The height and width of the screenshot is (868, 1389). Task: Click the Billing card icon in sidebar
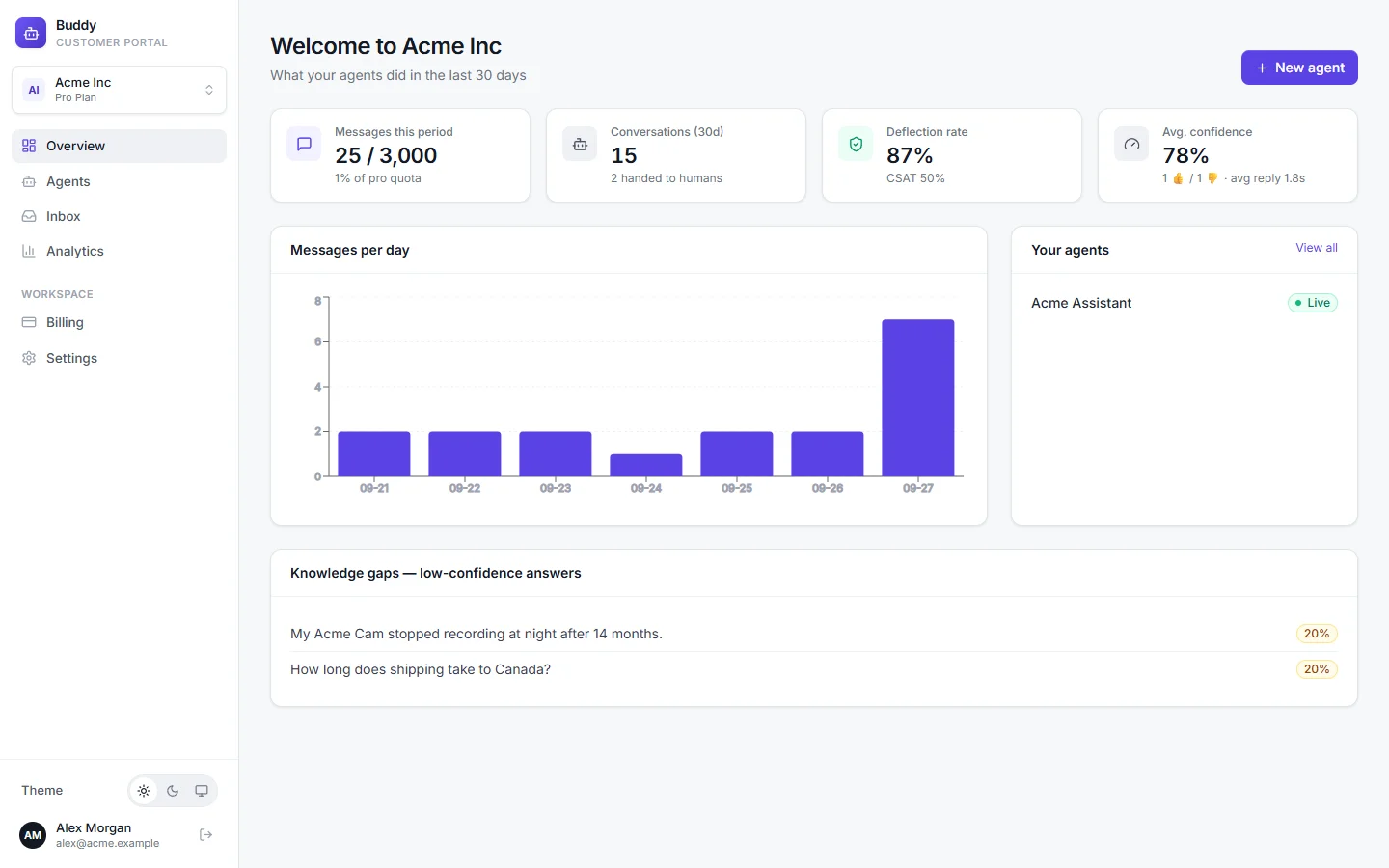click(x=29, y=322)
